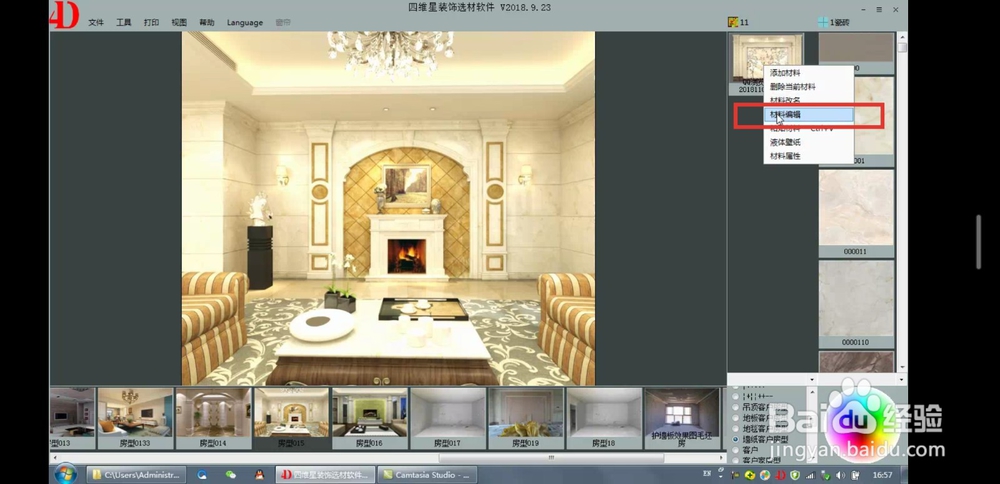The image size is (1000, 484).
Task: Select room thumbnail 房型014
Action: pyautogui.click(x=213, y=418)
